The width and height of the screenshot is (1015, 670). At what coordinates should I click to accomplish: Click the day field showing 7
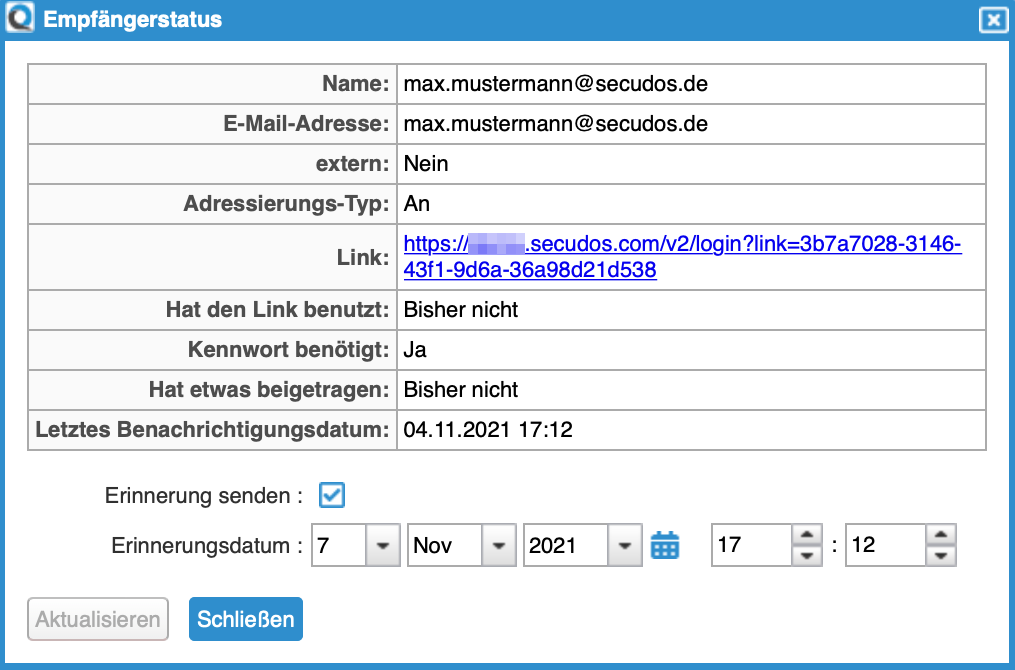coord(338,546)
